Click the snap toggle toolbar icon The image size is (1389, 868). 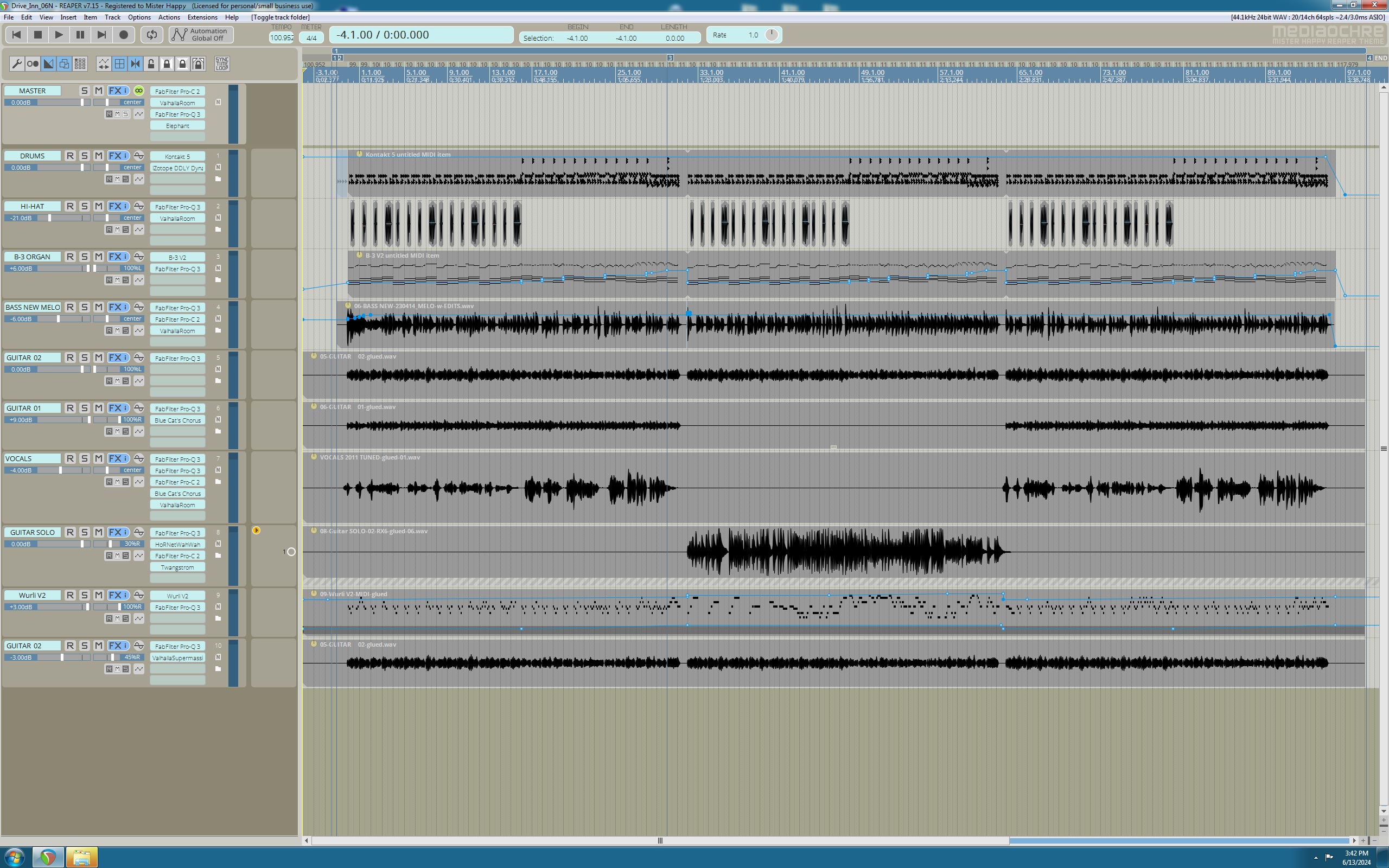click(x=136, y=63)
